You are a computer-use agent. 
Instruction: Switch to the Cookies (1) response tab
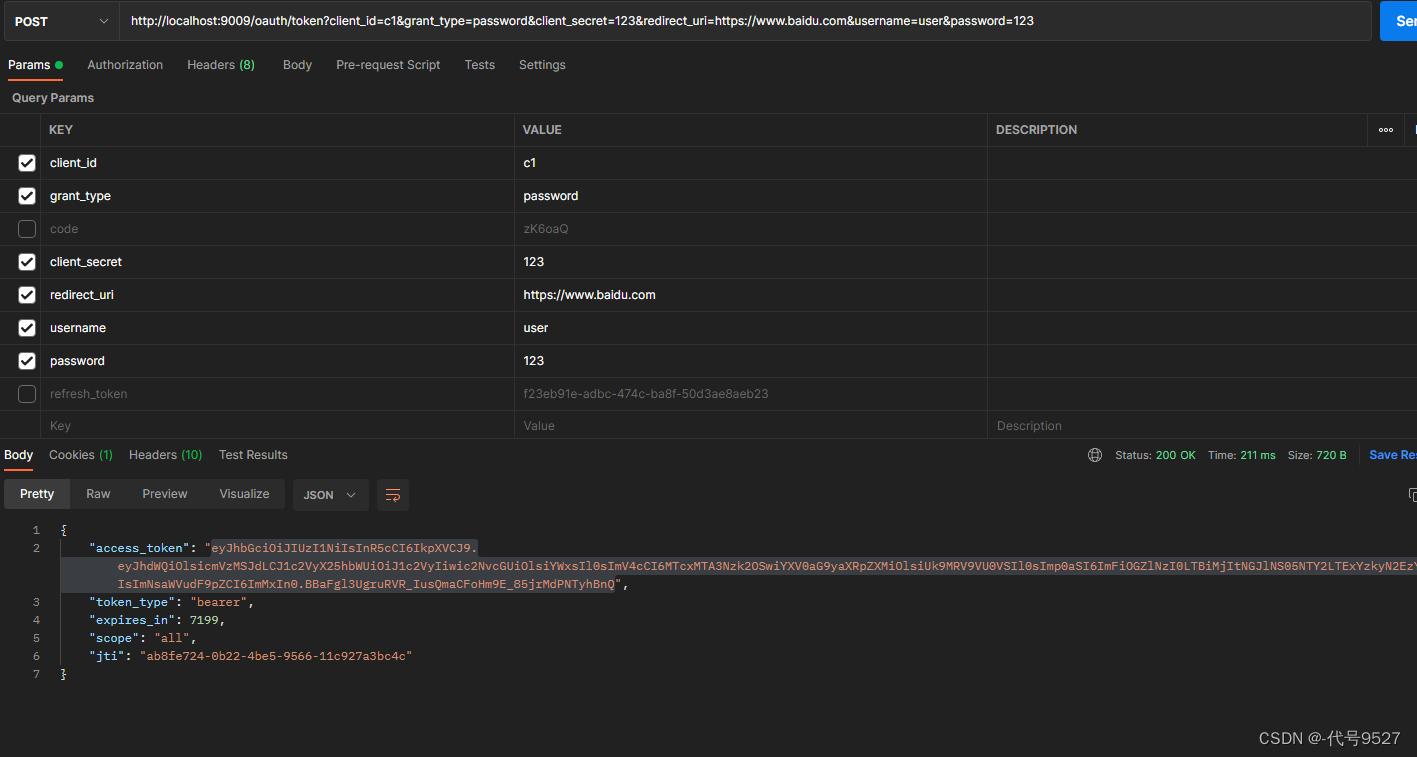pyautogui.click(x=81, y=455)
